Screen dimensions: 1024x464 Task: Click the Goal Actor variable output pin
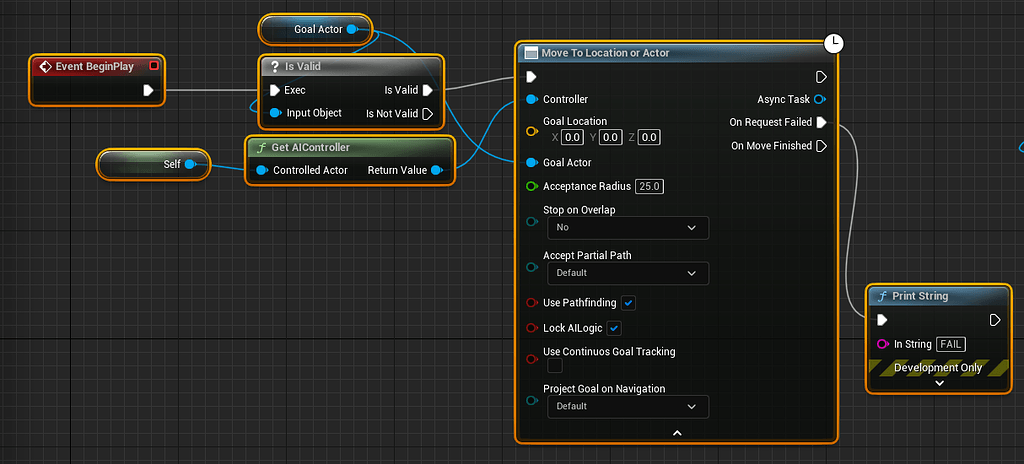pyautogui.click(x=352, y=29)
